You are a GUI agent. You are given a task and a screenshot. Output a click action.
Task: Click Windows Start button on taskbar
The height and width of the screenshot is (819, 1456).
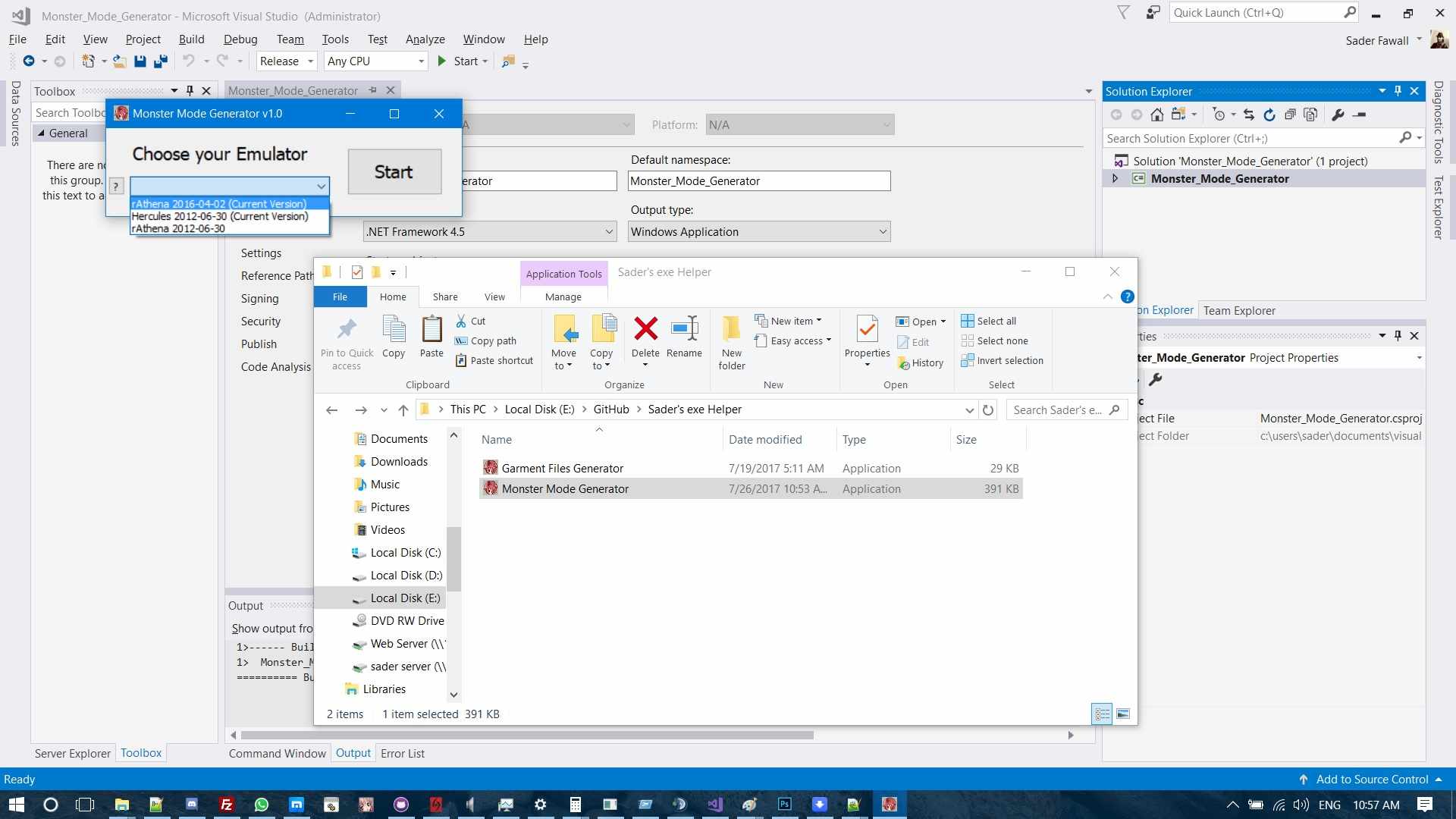click(x=16, y=804)
